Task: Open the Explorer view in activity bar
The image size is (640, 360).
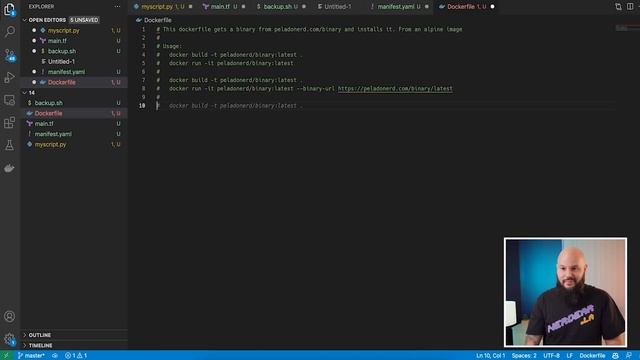Action: pyautogui.click(x=9, y=9)
